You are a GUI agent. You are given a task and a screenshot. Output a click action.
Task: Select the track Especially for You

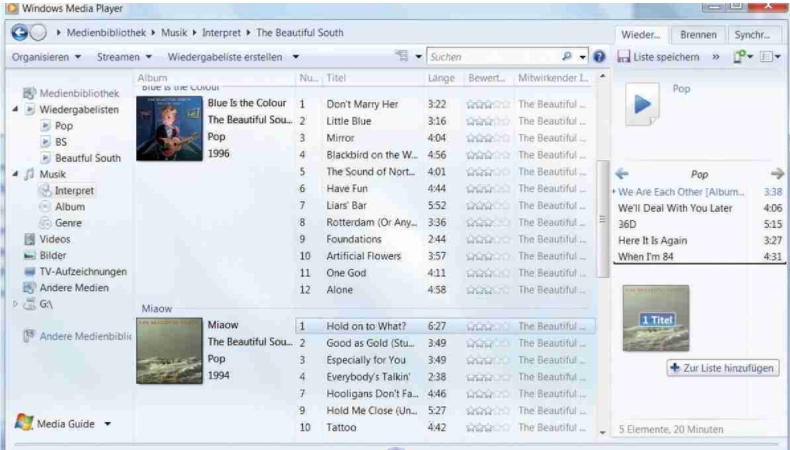click(366, 360)
